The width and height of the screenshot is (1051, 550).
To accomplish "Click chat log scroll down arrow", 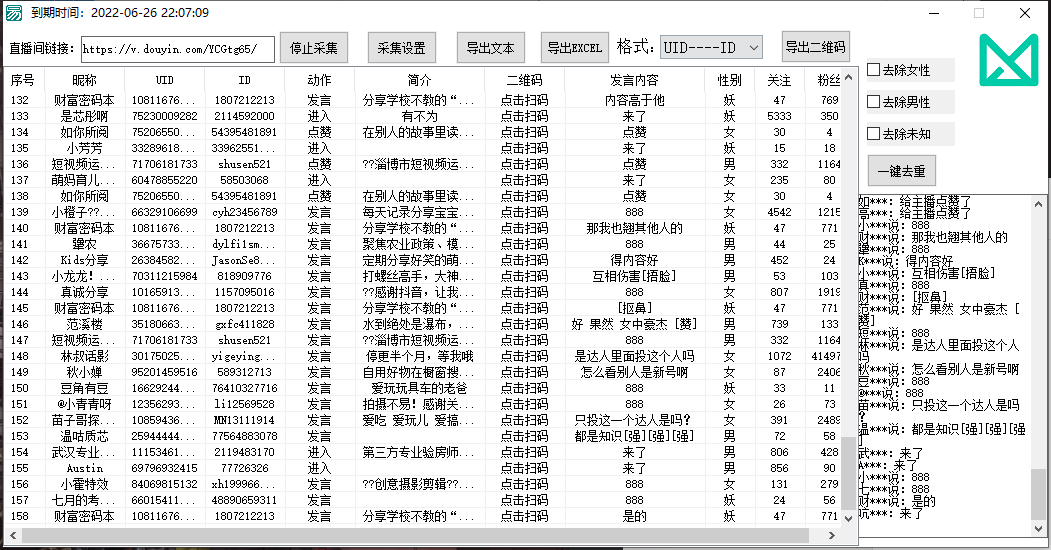I will pos(1038,528).
